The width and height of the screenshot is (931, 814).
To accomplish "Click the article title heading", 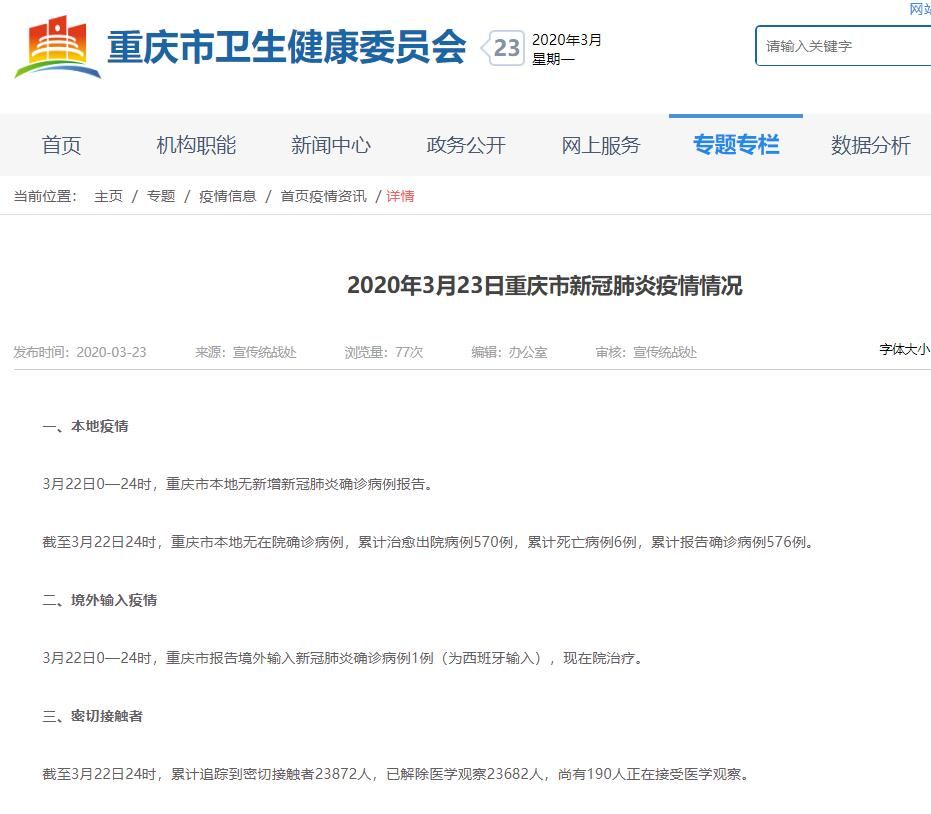I will point(545,286).
